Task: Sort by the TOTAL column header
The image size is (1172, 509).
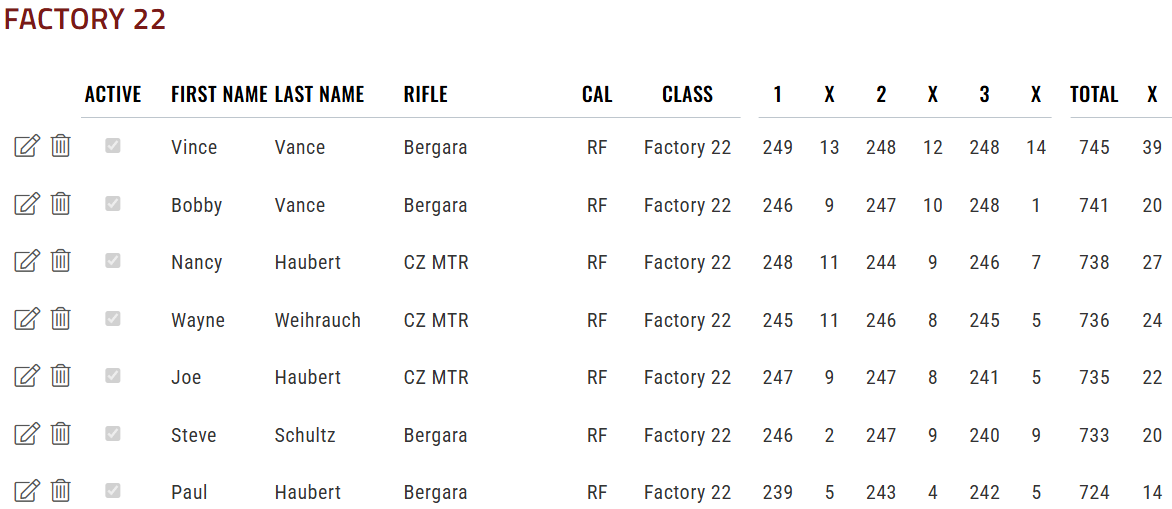Action: tap(1094, 94)
